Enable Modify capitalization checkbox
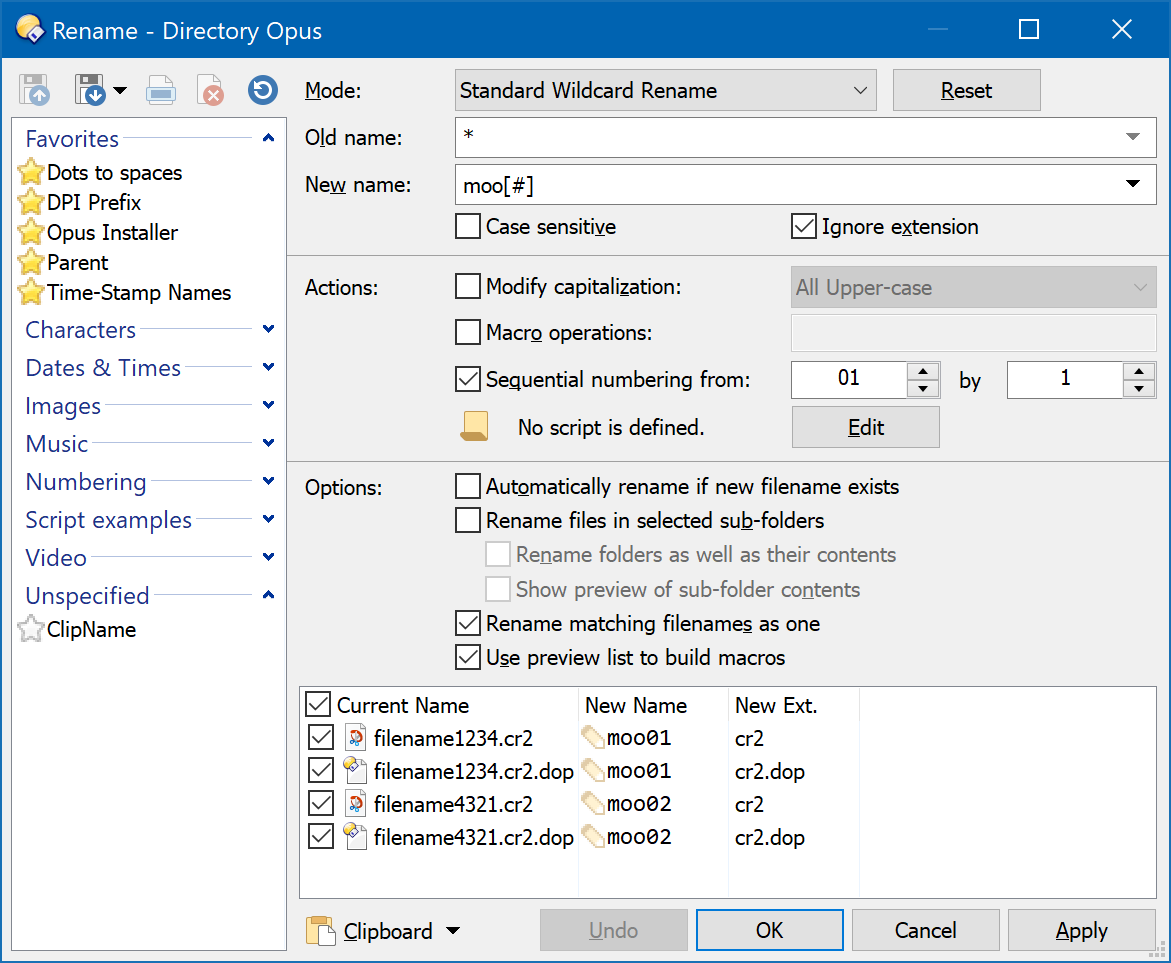The image size is (1171, 963). [x=468, y=286]
